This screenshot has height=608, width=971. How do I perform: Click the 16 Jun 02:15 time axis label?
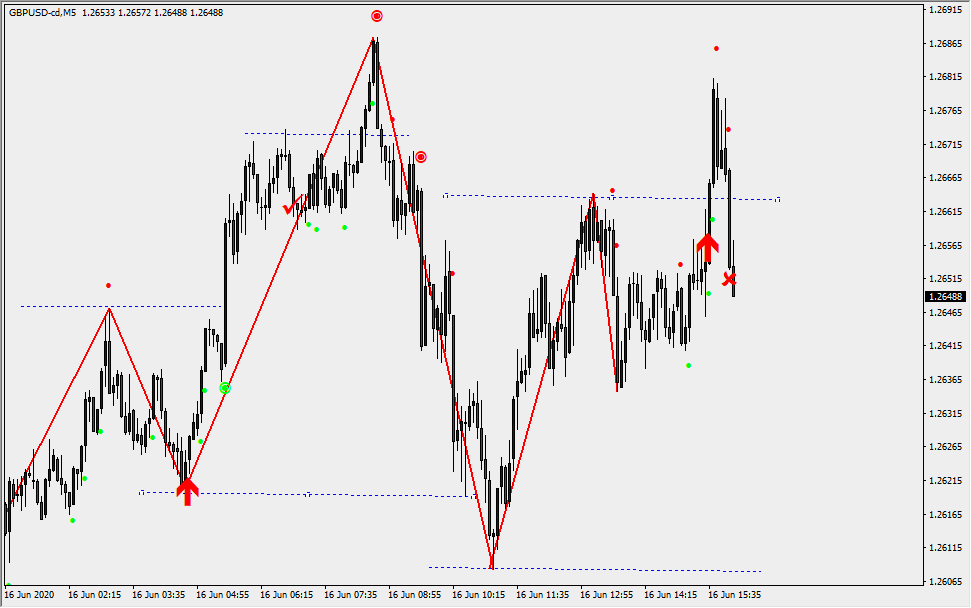(x=95, y=594)
